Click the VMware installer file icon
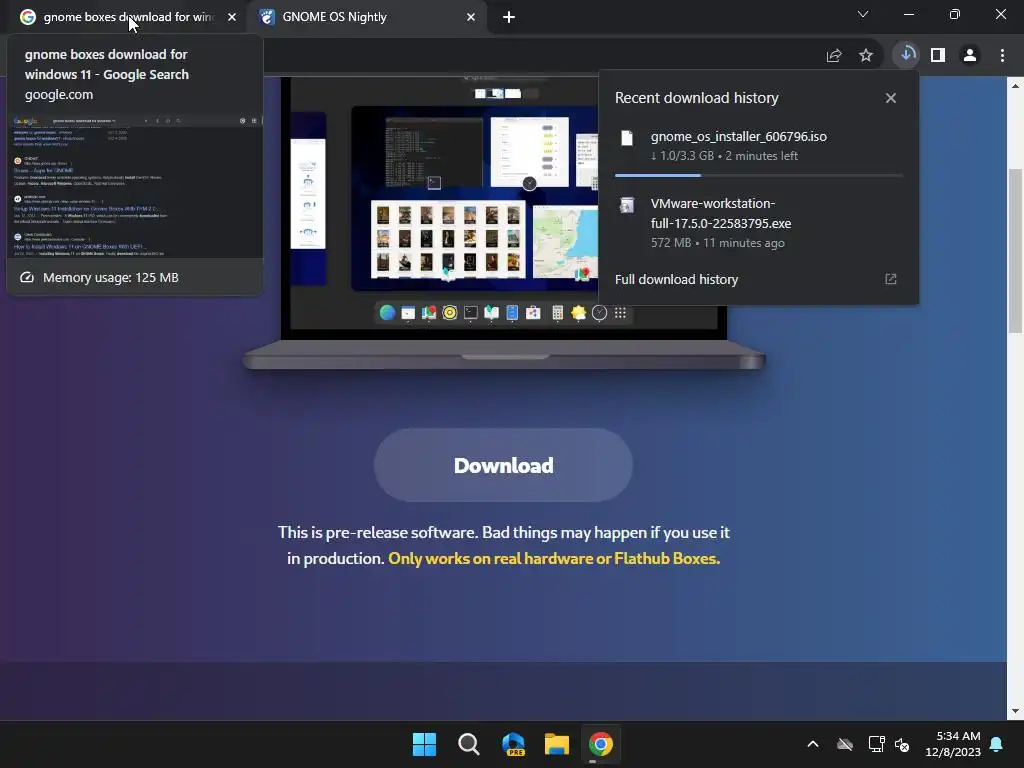 pyautogui.click(x=627, y=205)
